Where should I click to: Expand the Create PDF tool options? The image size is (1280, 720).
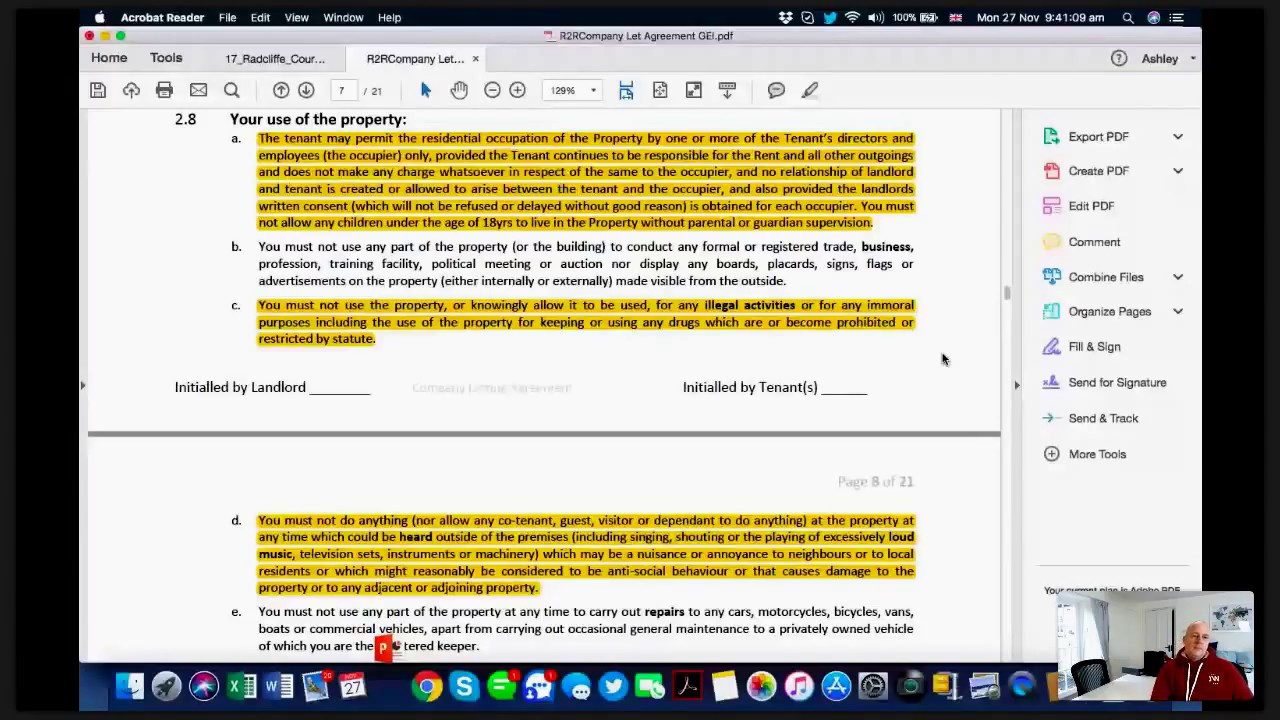(1177, 171)
